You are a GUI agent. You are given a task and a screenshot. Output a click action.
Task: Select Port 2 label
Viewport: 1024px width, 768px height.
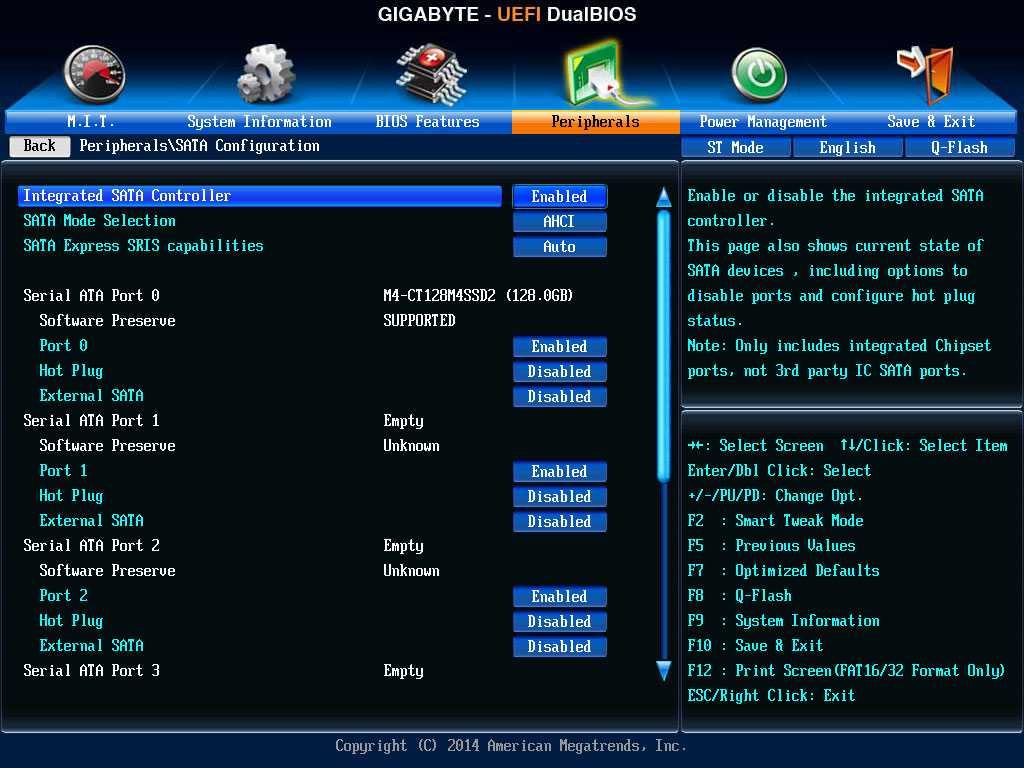point(63,596)
